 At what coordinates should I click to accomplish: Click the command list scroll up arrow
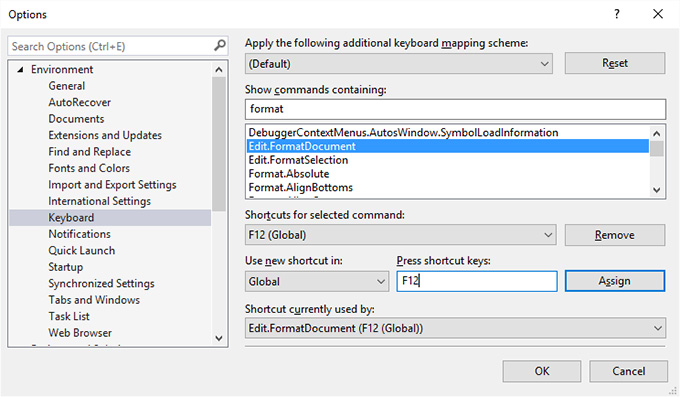coord(657,133)
